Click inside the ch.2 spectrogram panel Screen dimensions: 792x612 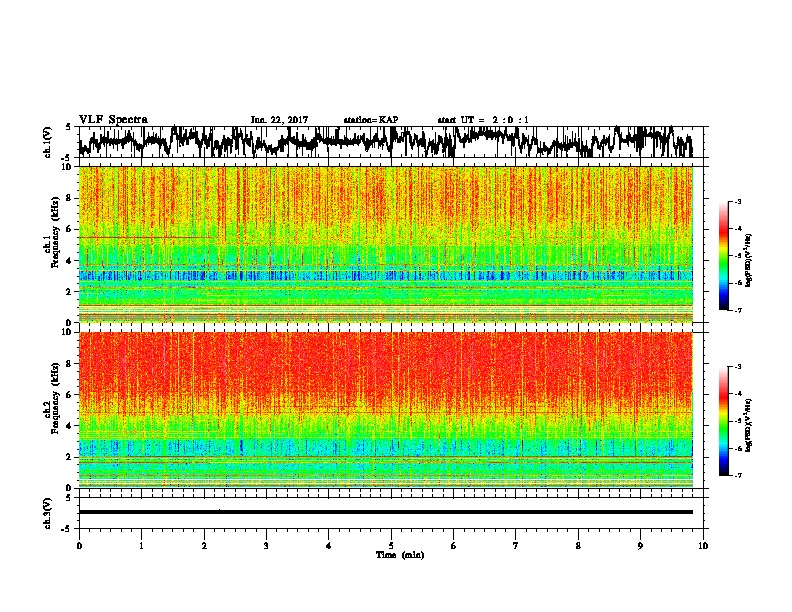coord(385,410)
